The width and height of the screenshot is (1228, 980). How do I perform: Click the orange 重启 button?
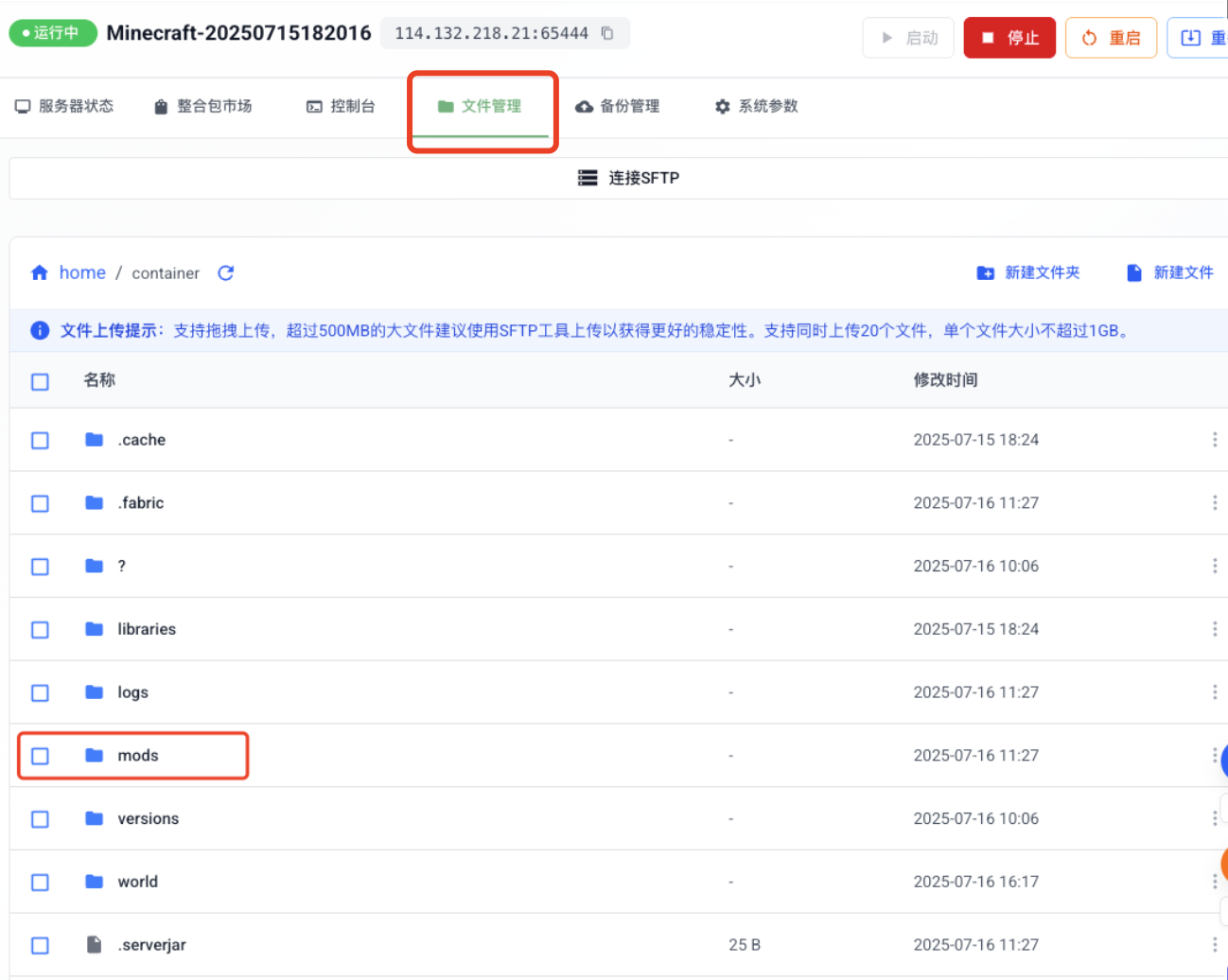pyautogui.click(x=1111, y=38)
